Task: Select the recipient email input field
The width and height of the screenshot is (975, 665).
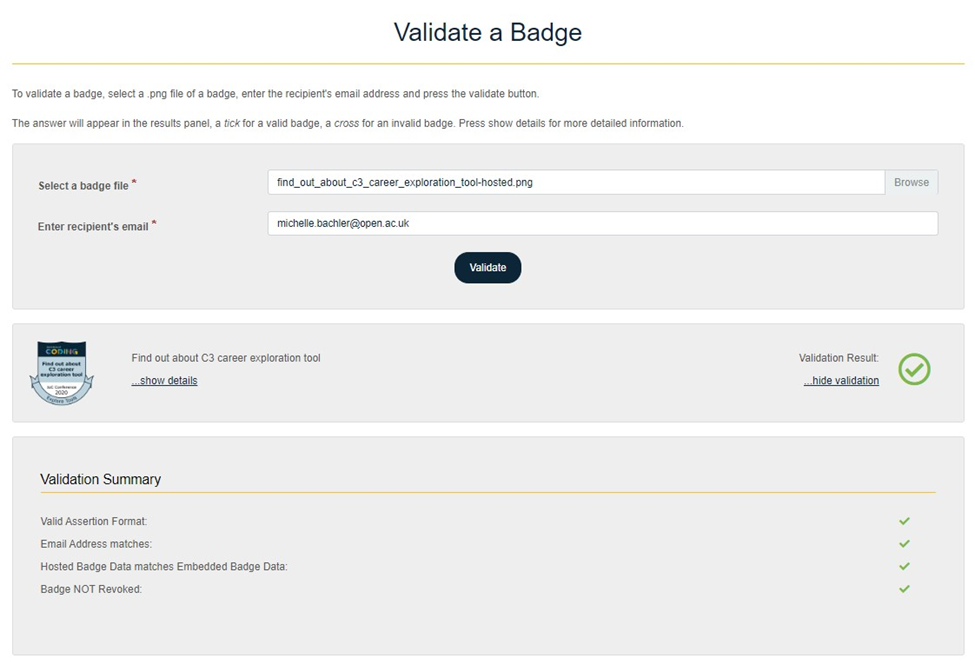Action: [602, 222]
